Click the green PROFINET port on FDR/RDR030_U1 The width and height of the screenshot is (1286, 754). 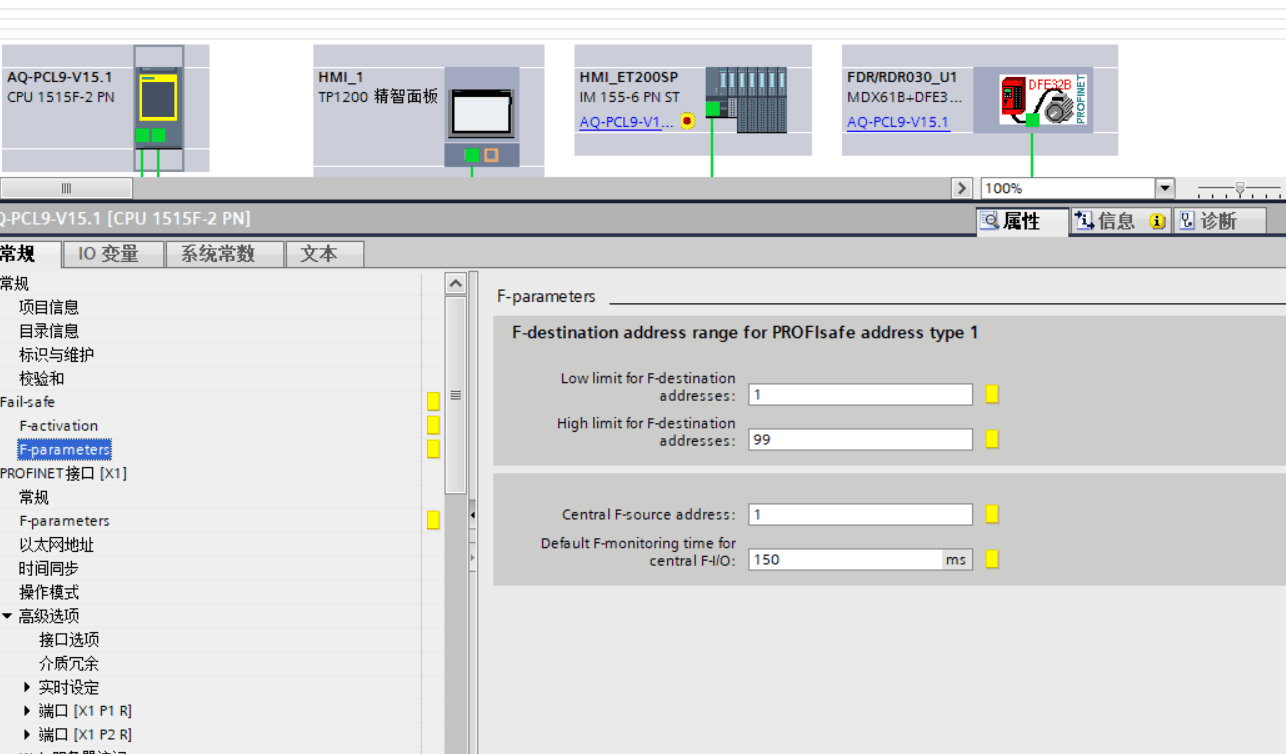[1032, 120]
